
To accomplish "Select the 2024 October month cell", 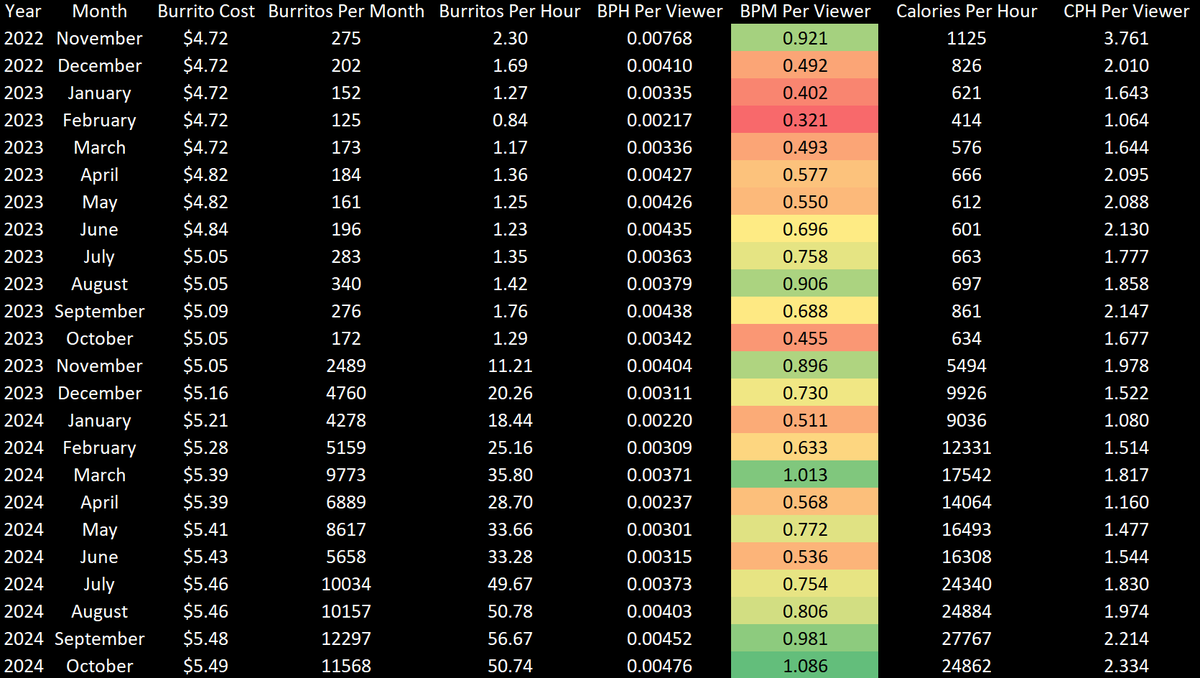I will tap(99, 666).
